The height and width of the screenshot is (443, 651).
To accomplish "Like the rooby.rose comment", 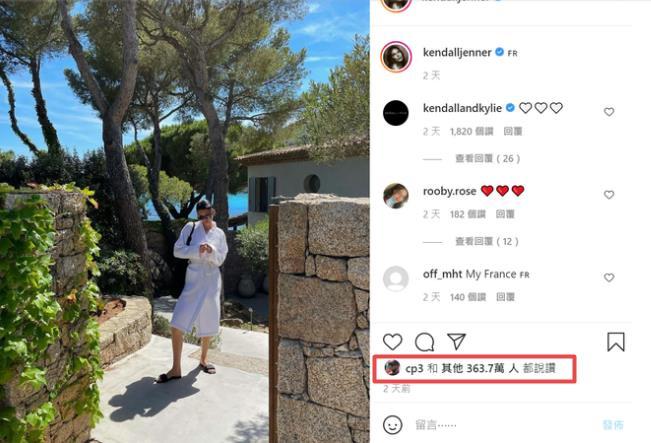I will coord(609,195).
